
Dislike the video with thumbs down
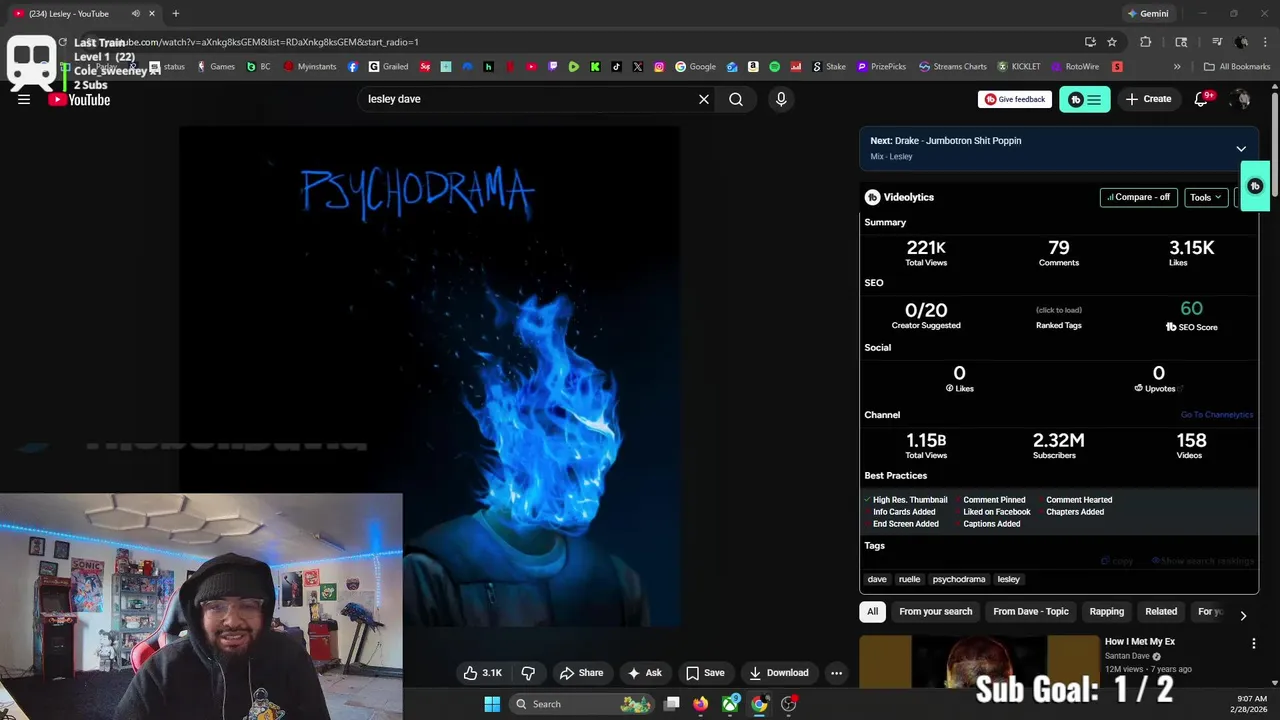529,673
